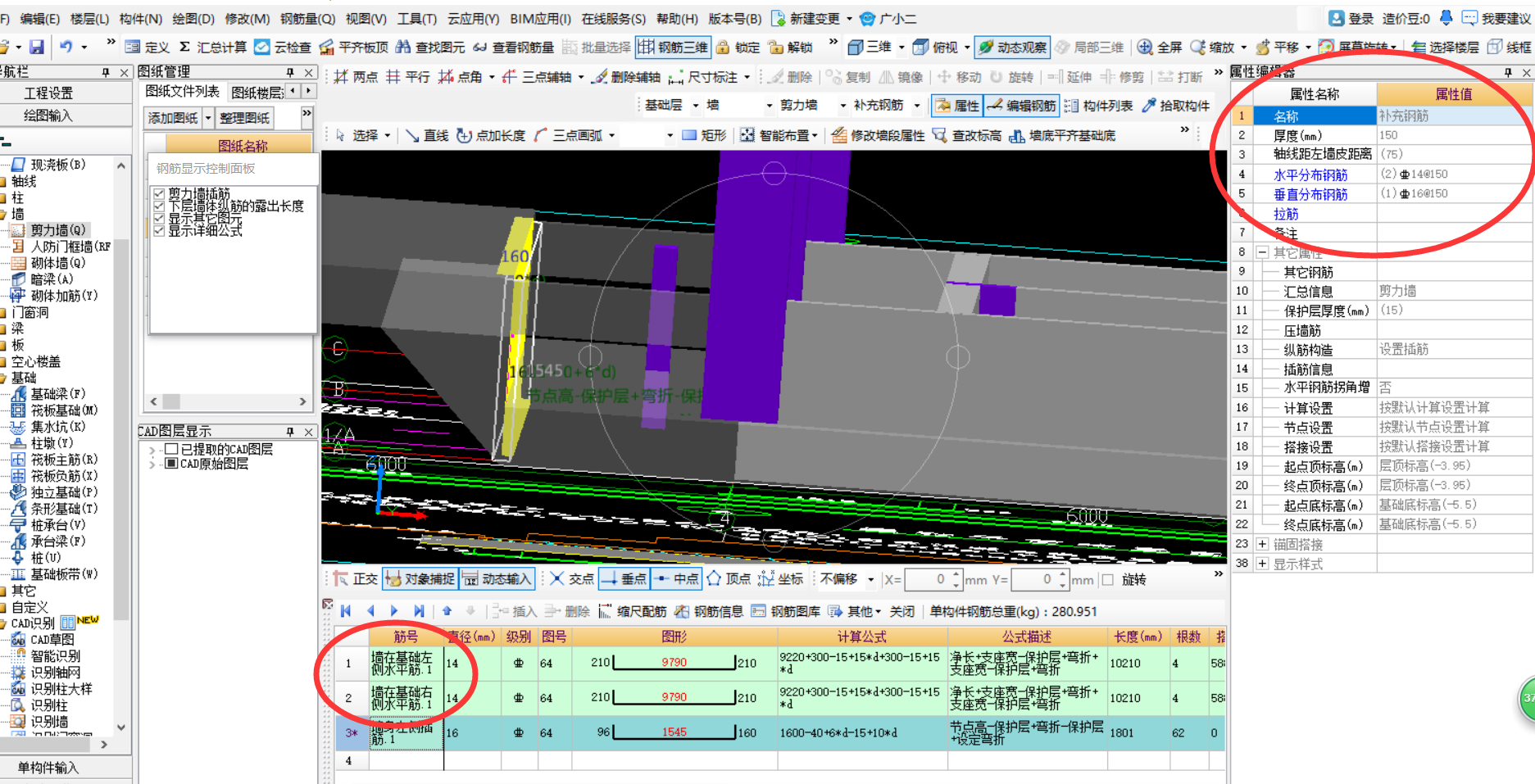Viewport: 1535px width, 784px height.
Task: Click 平行 parallel axis tool
Action: point(408,76)
